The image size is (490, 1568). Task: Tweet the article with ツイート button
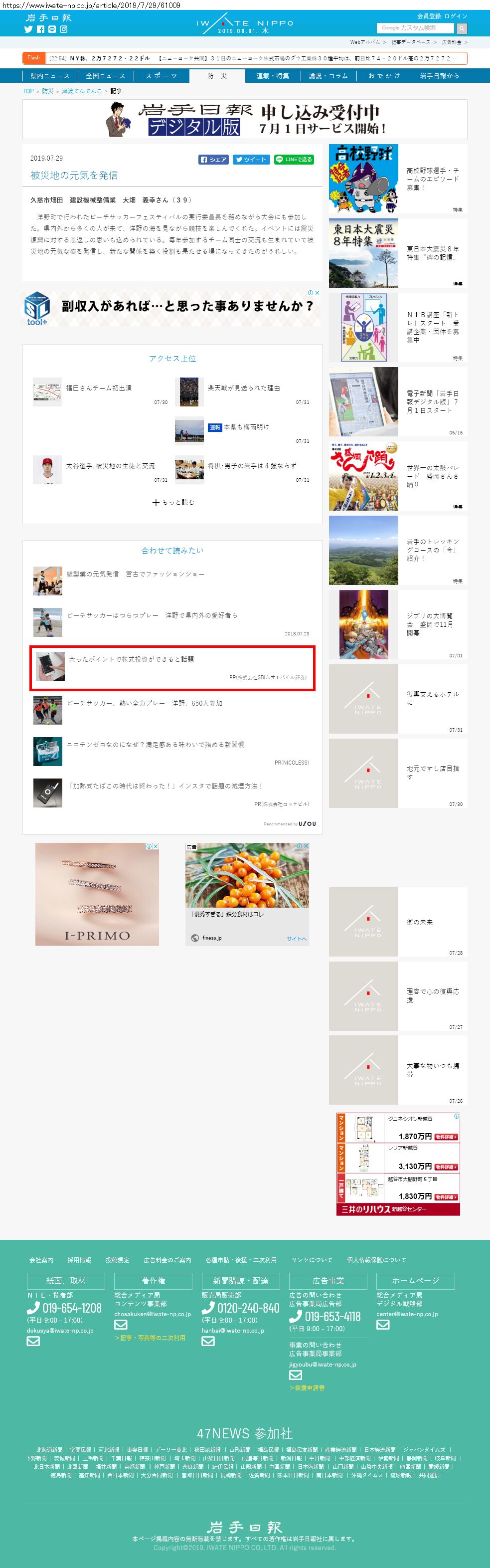251,160
